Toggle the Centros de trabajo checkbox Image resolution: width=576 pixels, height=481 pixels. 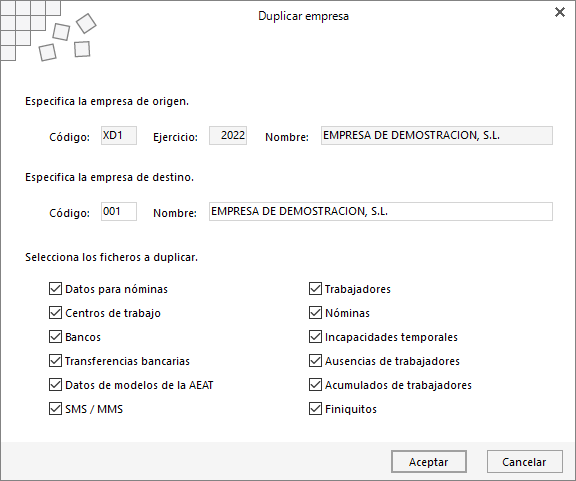click(x=55, y=313)
